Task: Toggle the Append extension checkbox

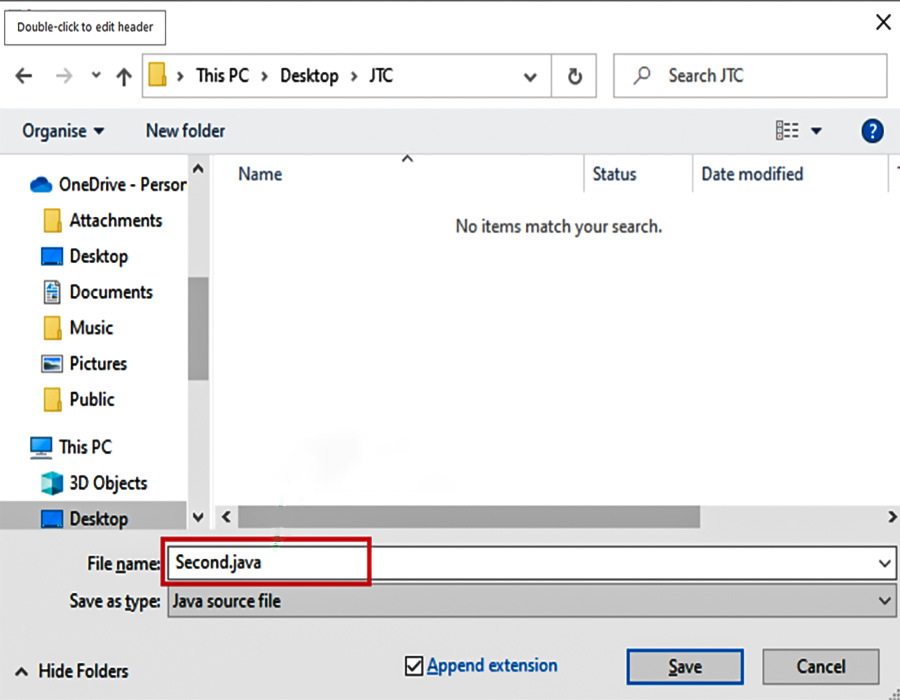Action: click(x=414, y=666)
